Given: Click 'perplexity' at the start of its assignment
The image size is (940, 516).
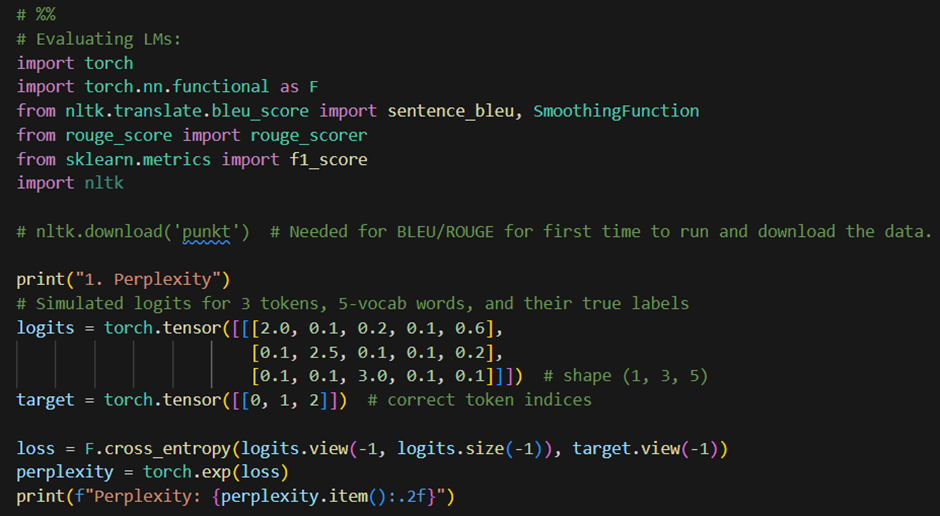Looking at the screenshot, I should tap(65, 472).
